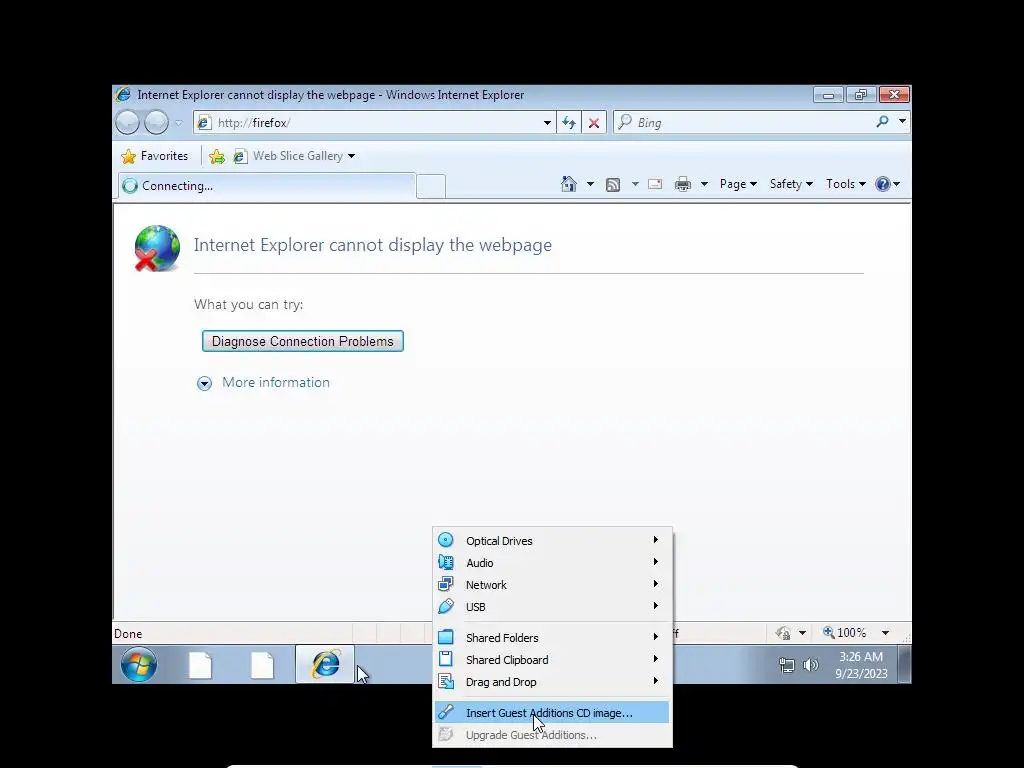1024x768 pixels.
Task: Open the Tools menu
Action: (846, 184)
